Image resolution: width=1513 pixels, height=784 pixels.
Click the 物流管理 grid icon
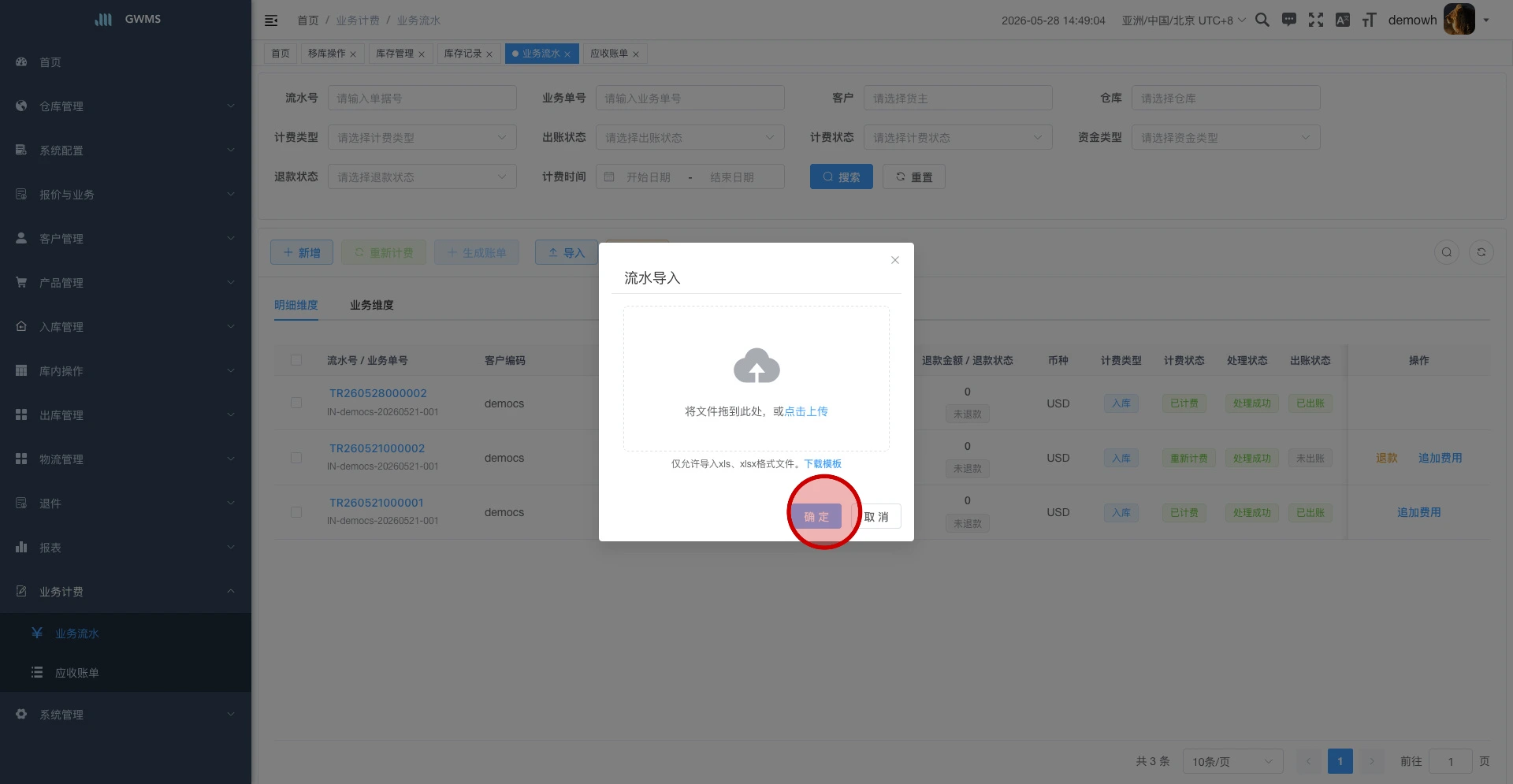[x=21, y=459]
